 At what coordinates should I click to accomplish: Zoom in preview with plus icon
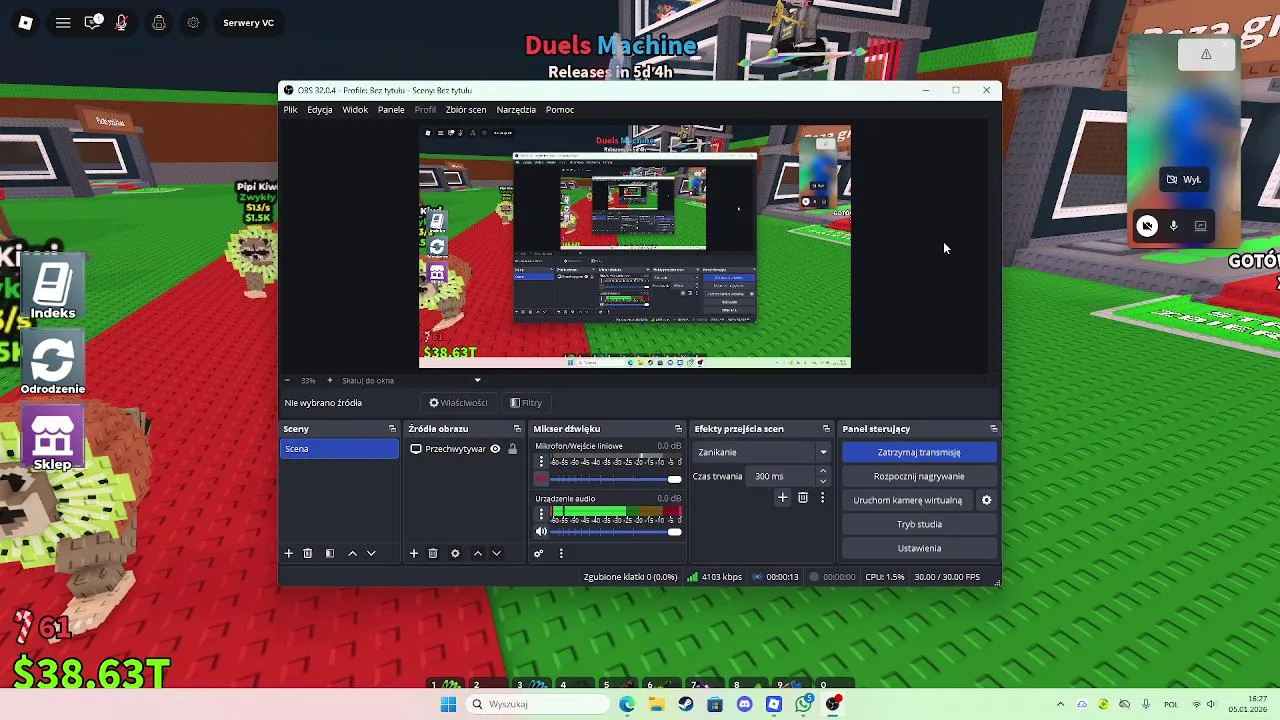[329, 380]
